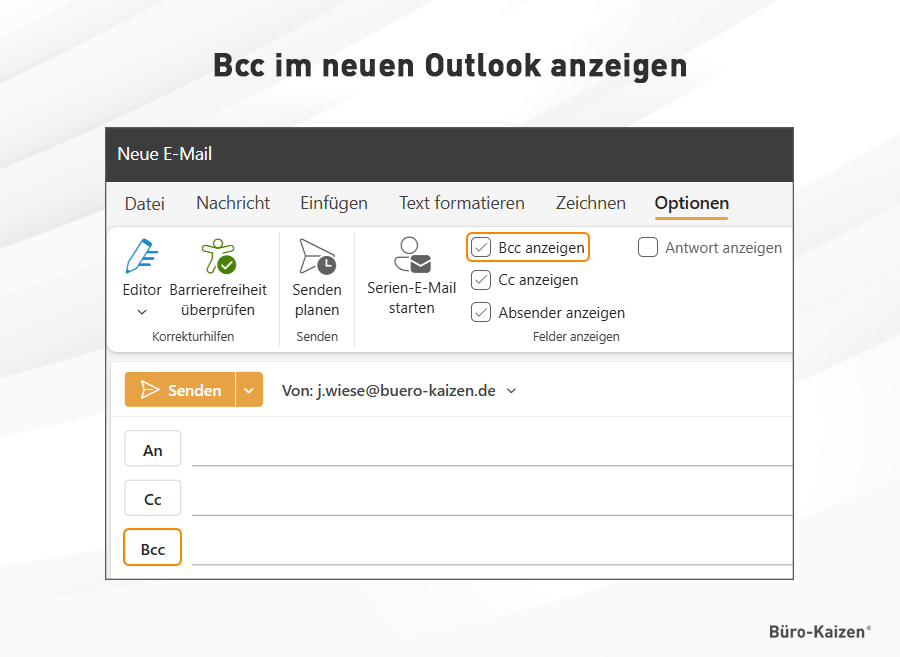This screenshot has width=900, height=657.
Task: Click the Editor pen icon
Action: (x=142, y=257)
